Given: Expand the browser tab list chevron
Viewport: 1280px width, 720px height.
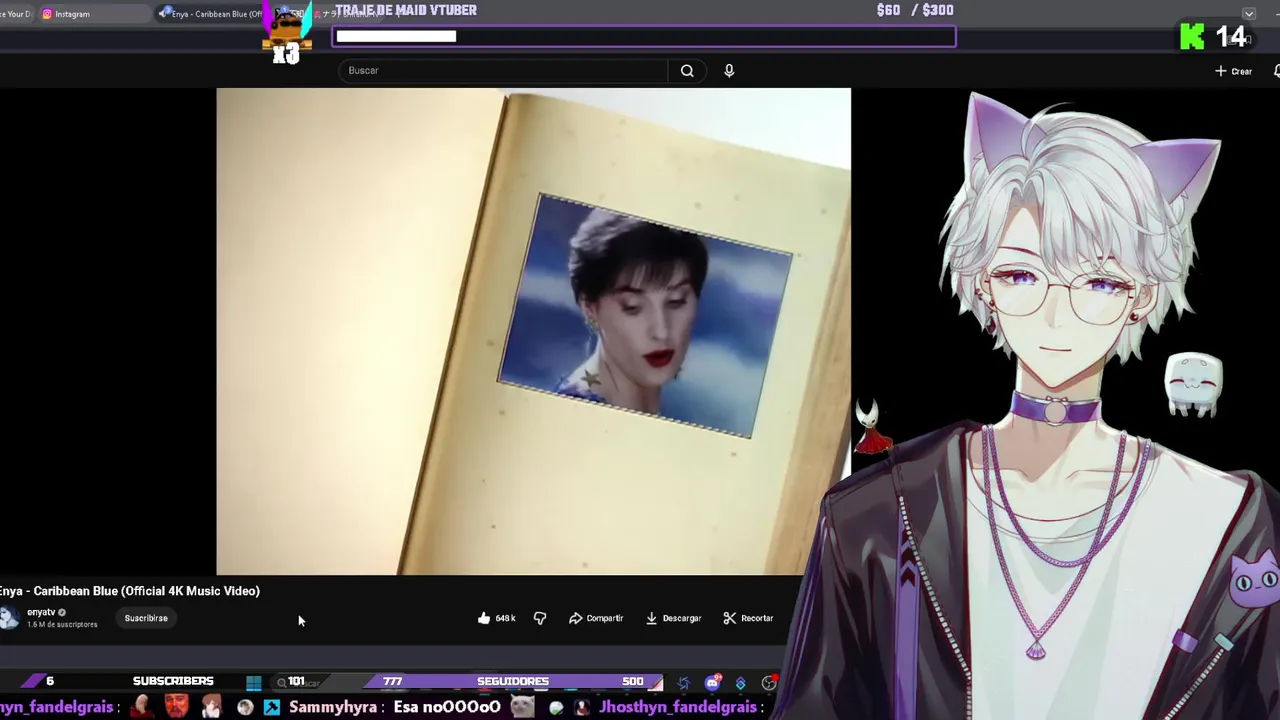Looking at the screenshot, I should click(1249, 13).
